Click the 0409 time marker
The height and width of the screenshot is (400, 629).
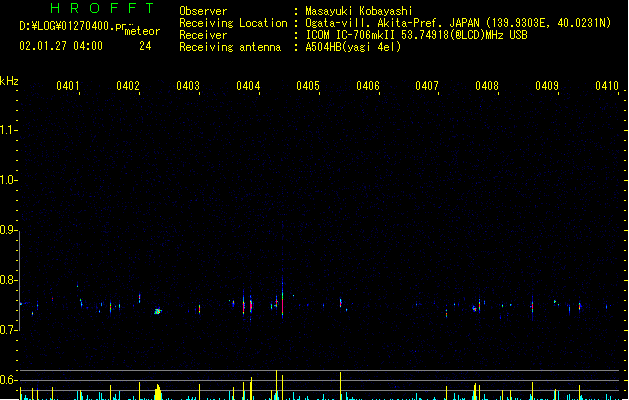pos(547,86)
